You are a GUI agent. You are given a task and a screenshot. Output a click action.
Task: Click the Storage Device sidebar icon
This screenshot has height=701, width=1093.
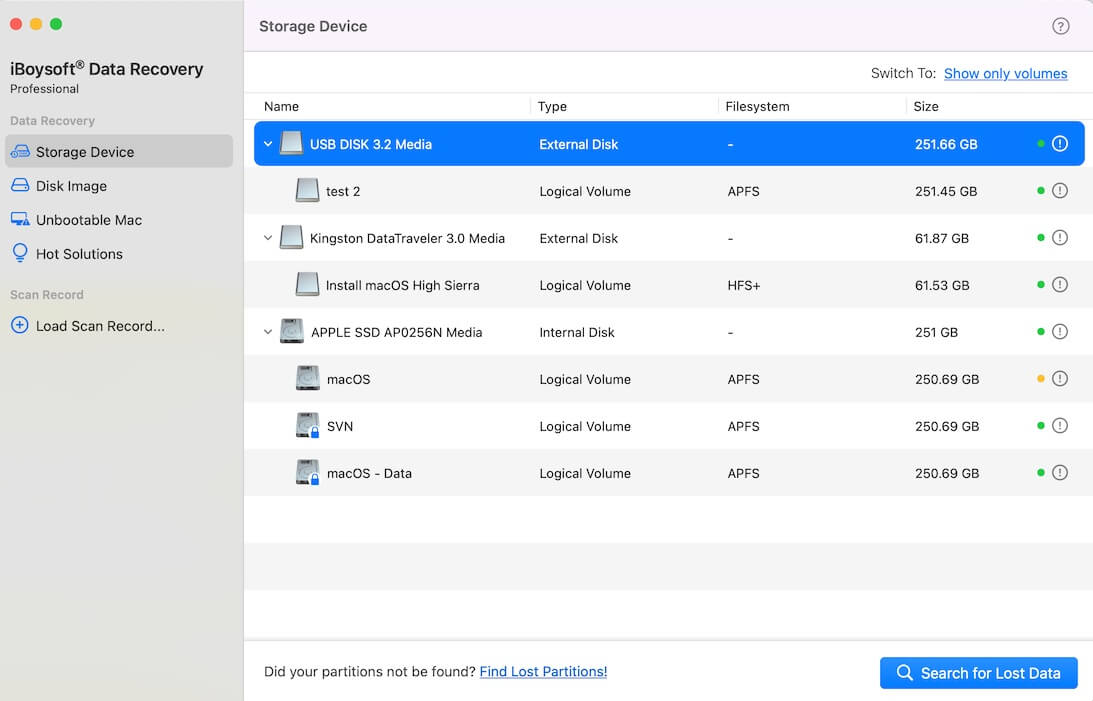point(20,151)
